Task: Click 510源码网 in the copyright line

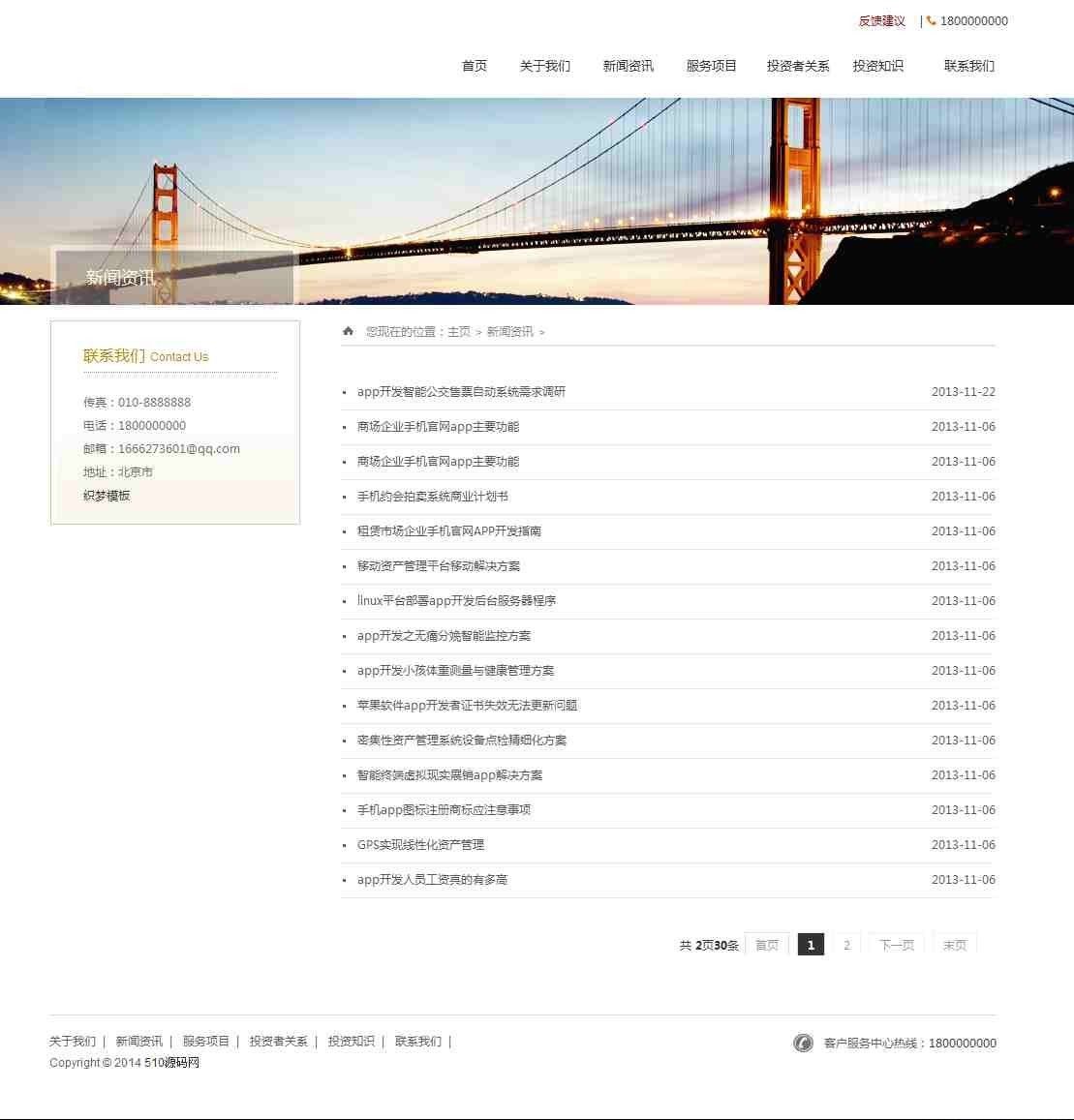Action: tap(171, 1063)
